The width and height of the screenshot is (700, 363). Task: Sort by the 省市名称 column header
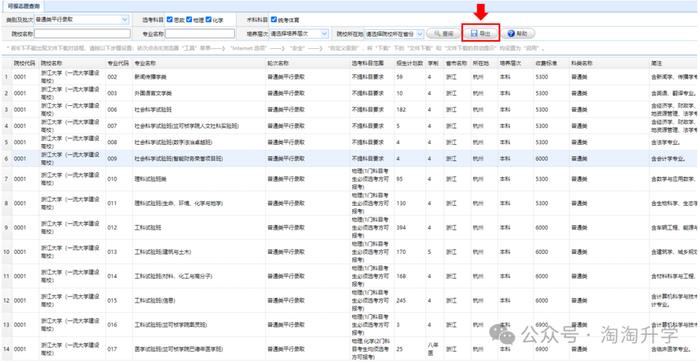[x=456, y=63]
